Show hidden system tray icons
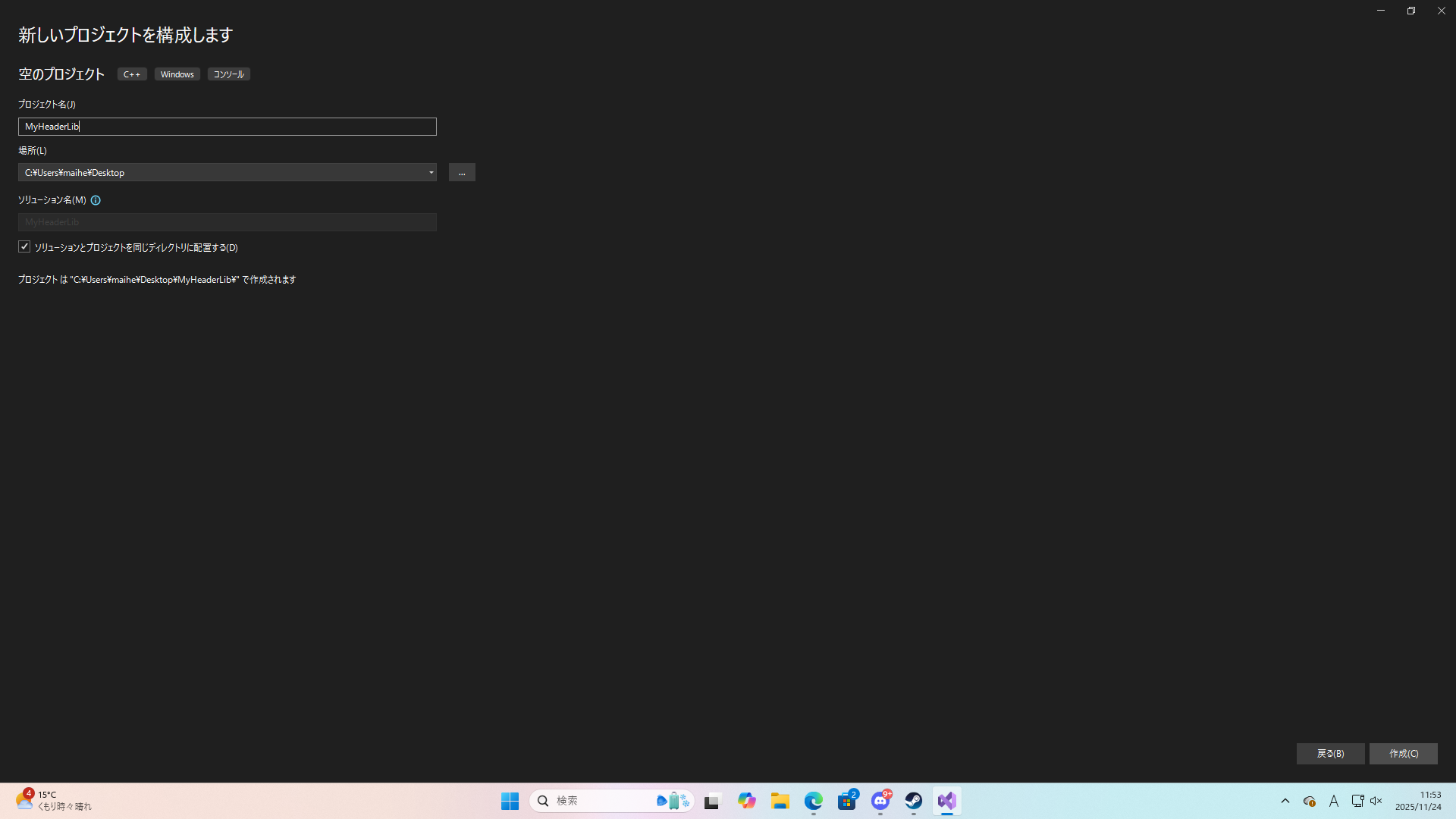Image resolution: width=1456 pixels, height=819 pixels. tap(1285, 801)
